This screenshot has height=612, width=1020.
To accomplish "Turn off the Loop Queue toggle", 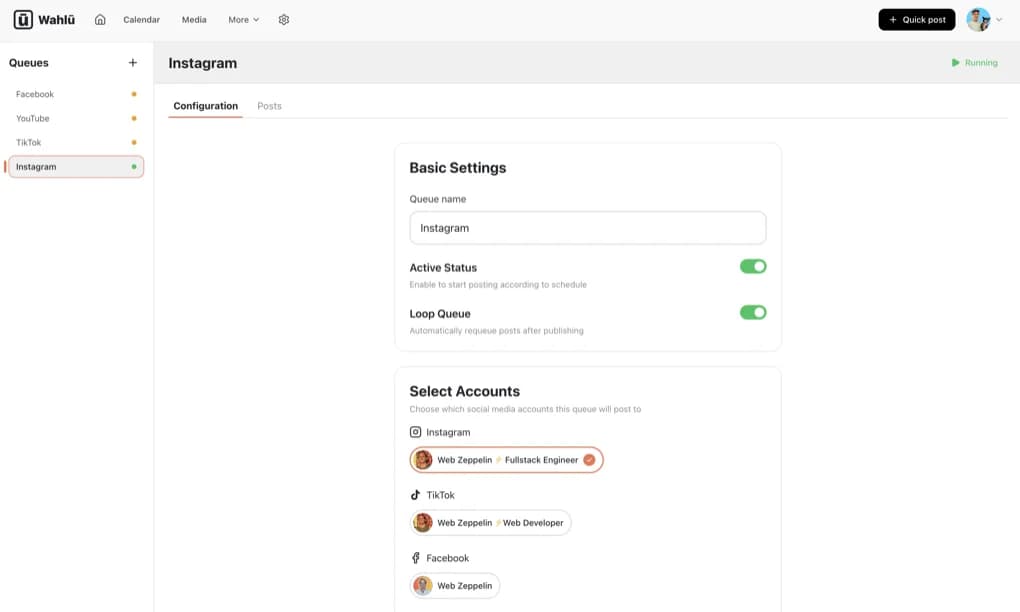I will (751, 311).
